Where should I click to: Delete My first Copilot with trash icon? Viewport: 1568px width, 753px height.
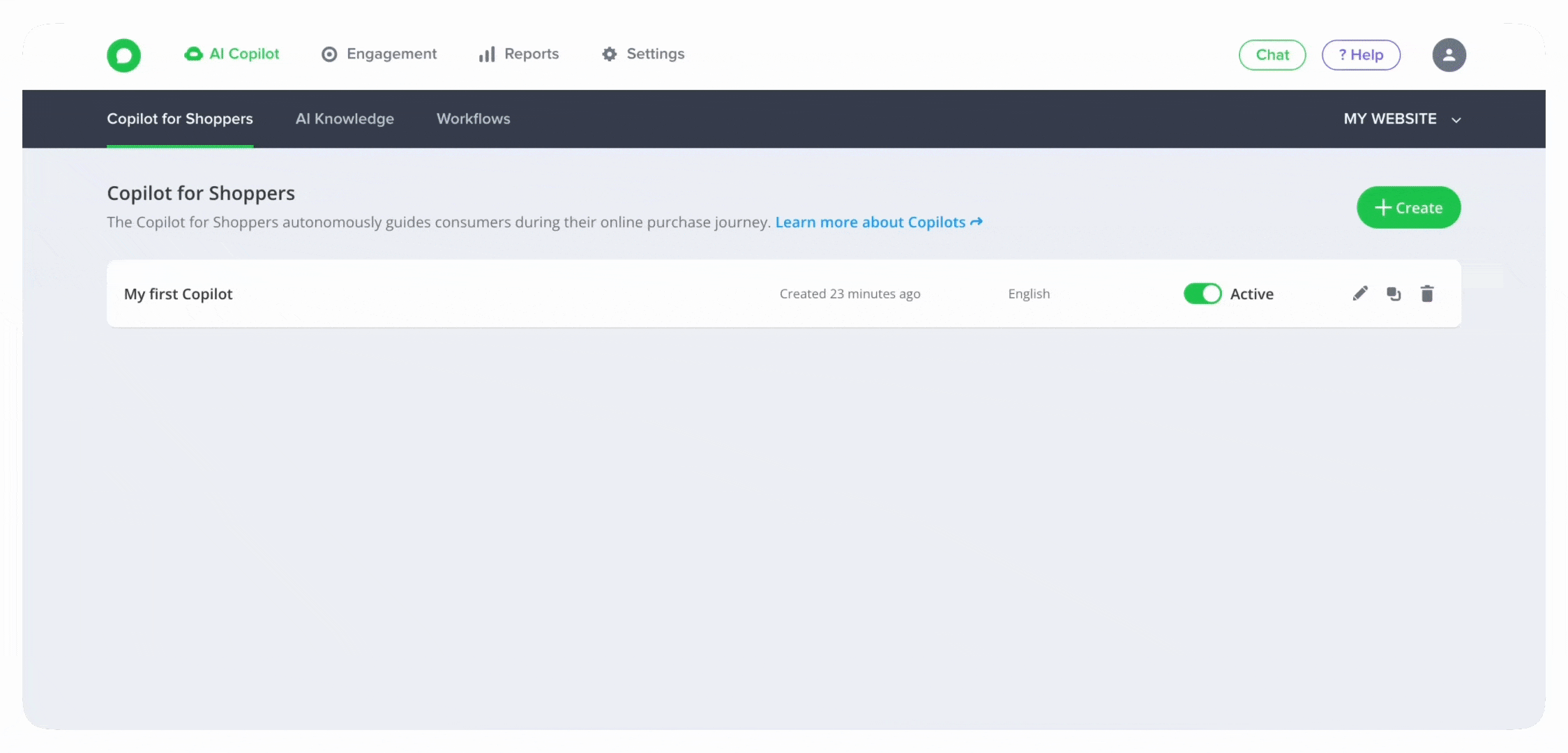[x=1427, y=294]
